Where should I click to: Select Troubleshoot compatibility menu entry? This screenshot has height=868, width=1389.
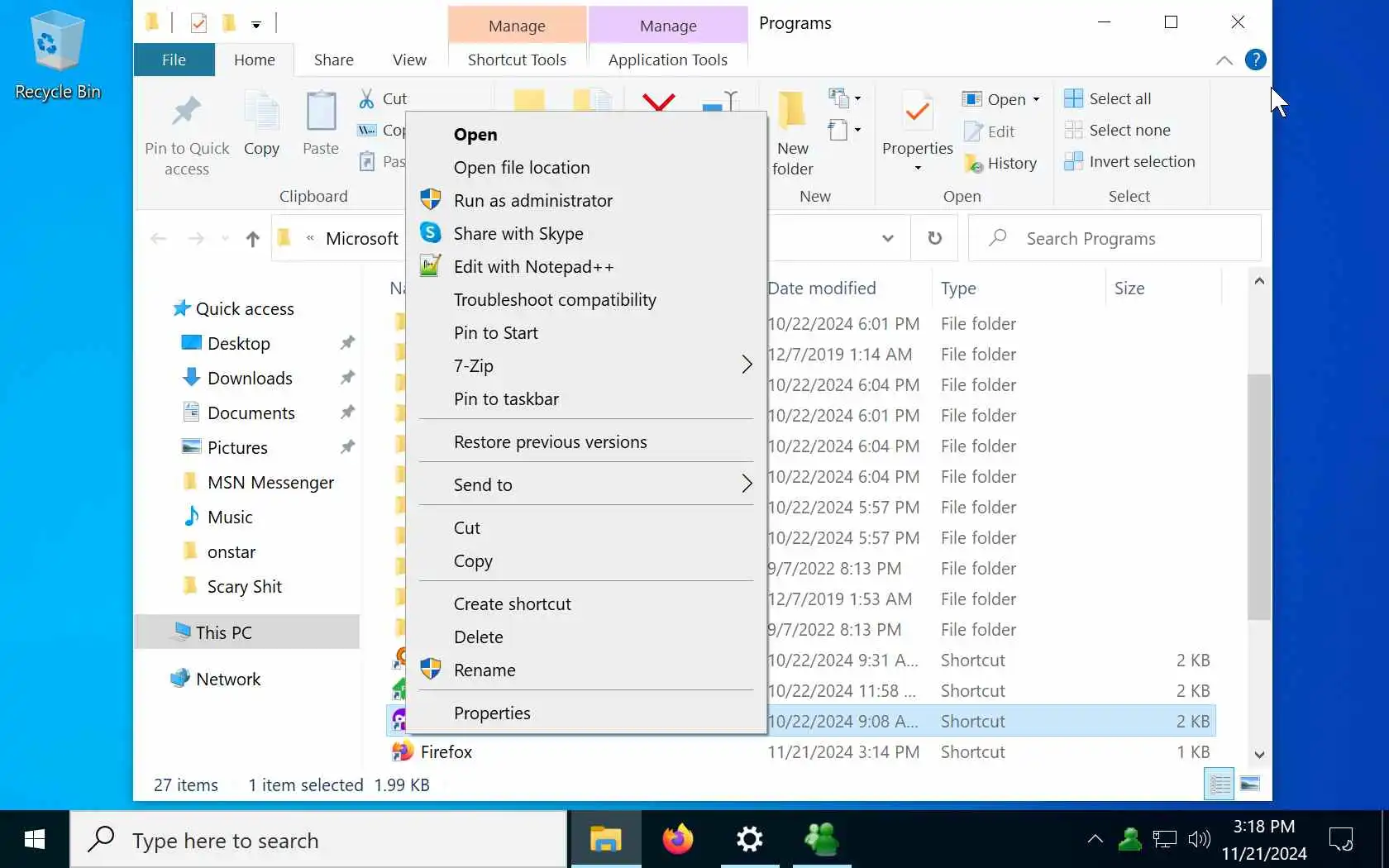(x=586, y=299)
